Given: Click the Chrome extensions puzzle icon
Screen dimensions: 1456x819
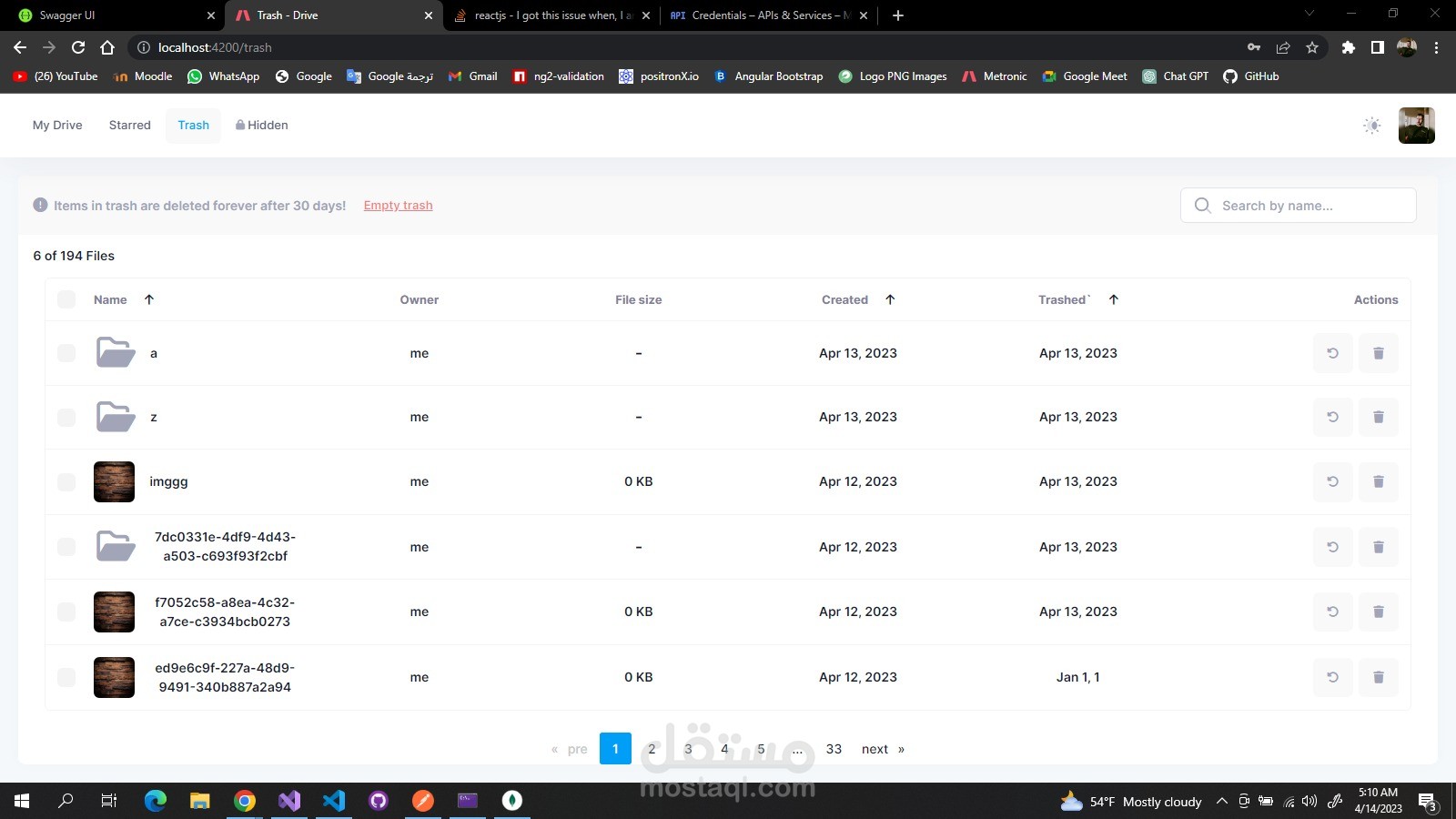Looking at the screenshot, I should (x=1348, y=47).
